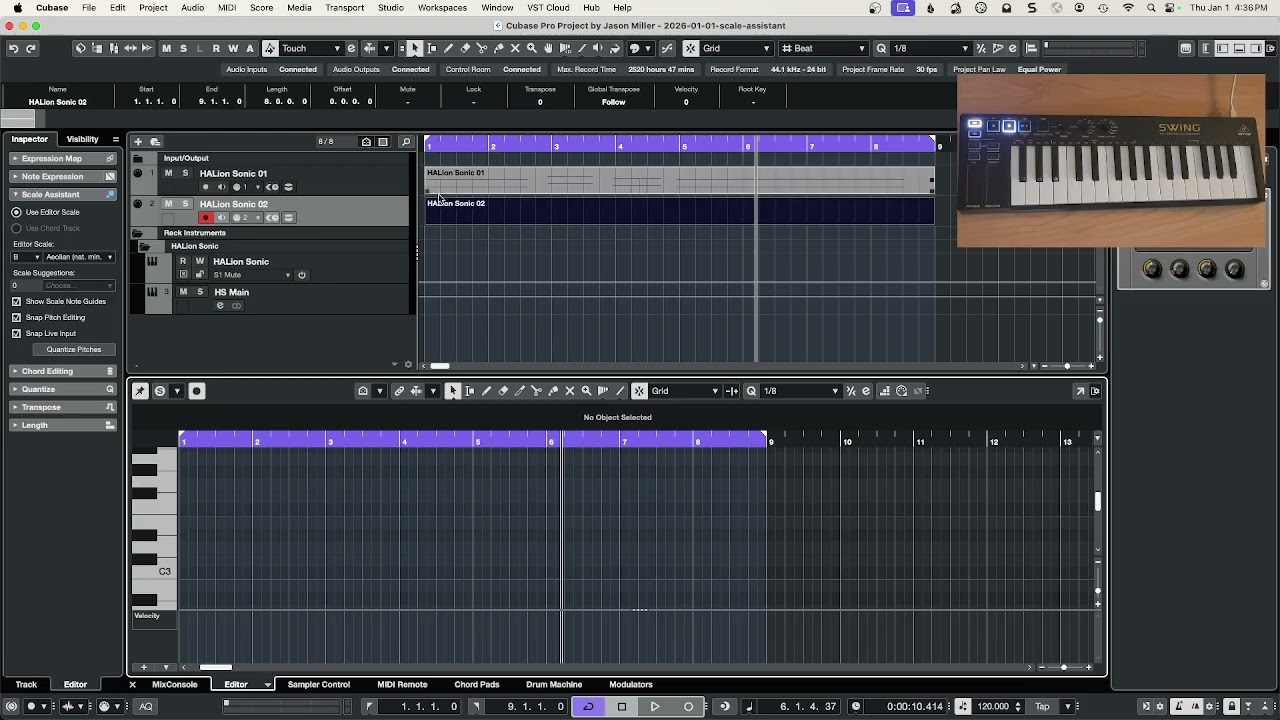Select the Mute X tool in the project toolbar
This screenshot has width=1280, height=720.
pyautogui.click(x=515, y=48)
